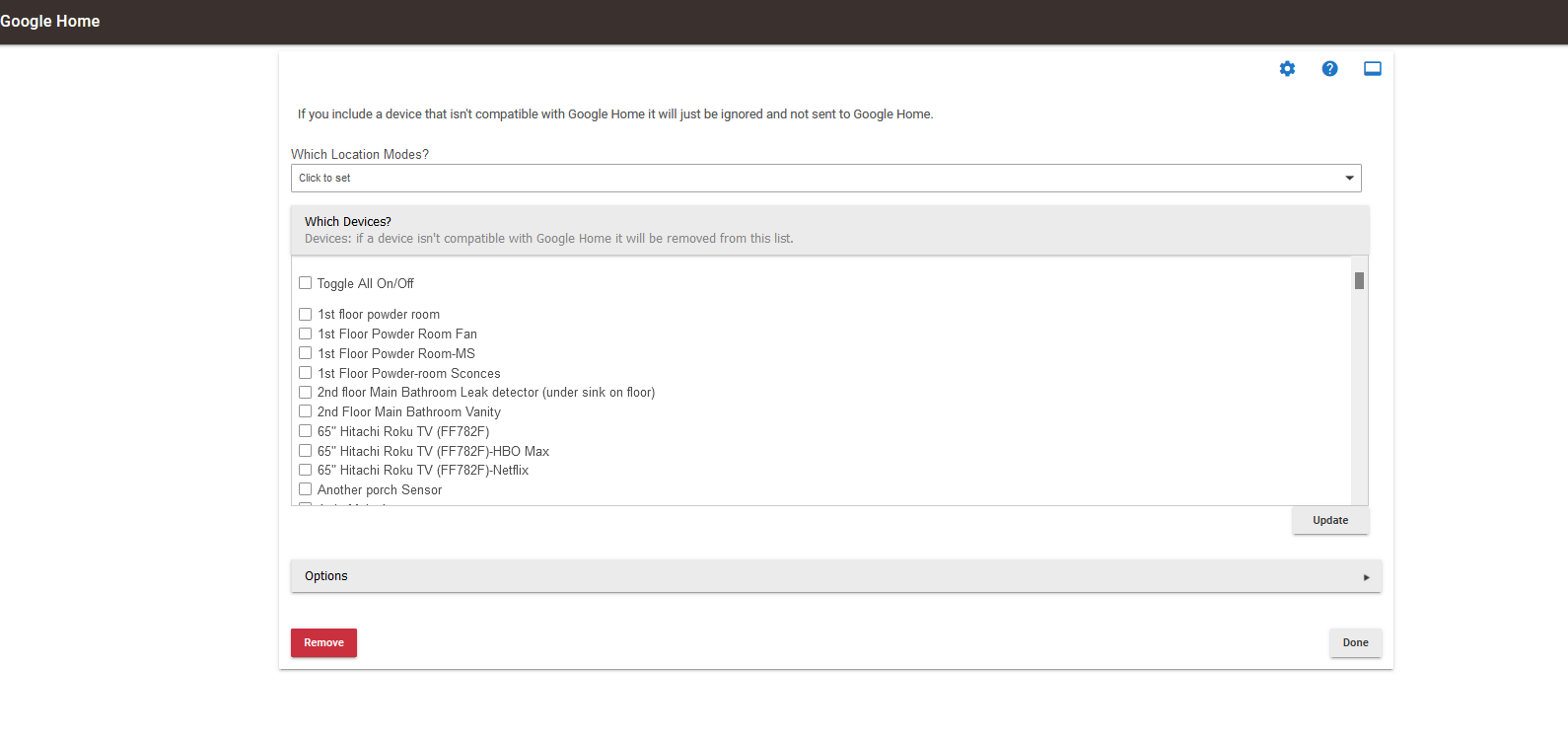Click the incompatible device notice text
Screen dimensions: 1568x742
tap(615, 114)
